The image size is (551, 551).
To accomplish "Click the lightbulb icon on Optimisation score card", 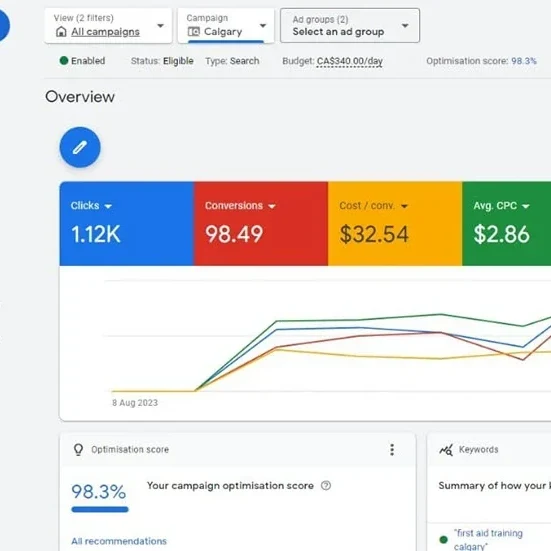I will coord(78,449).
